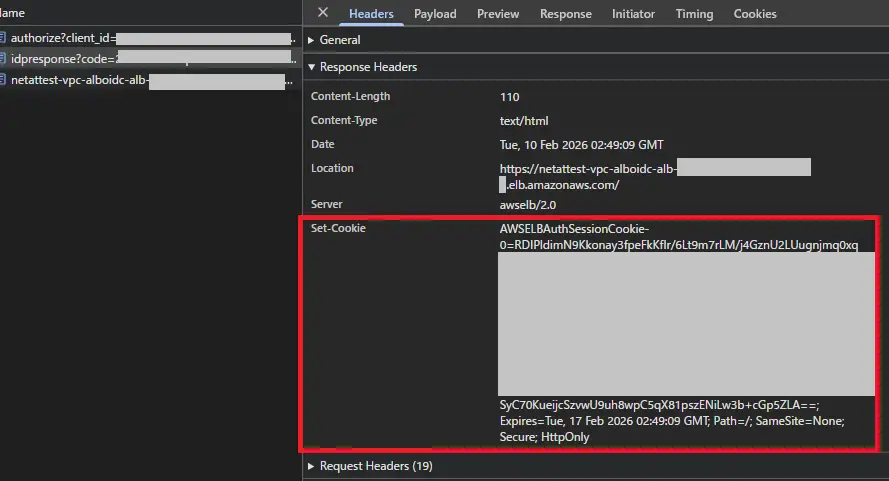Click the document icon beside the idpresponse request

pyautogui.click(x=3, y=60)
